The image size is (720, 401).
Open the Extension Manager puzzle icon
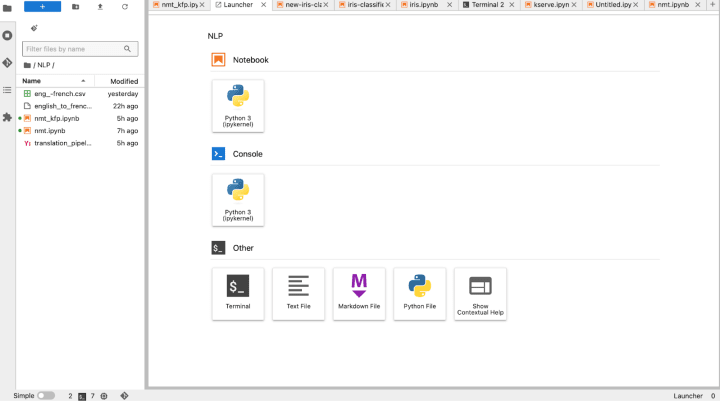[7, 117]
